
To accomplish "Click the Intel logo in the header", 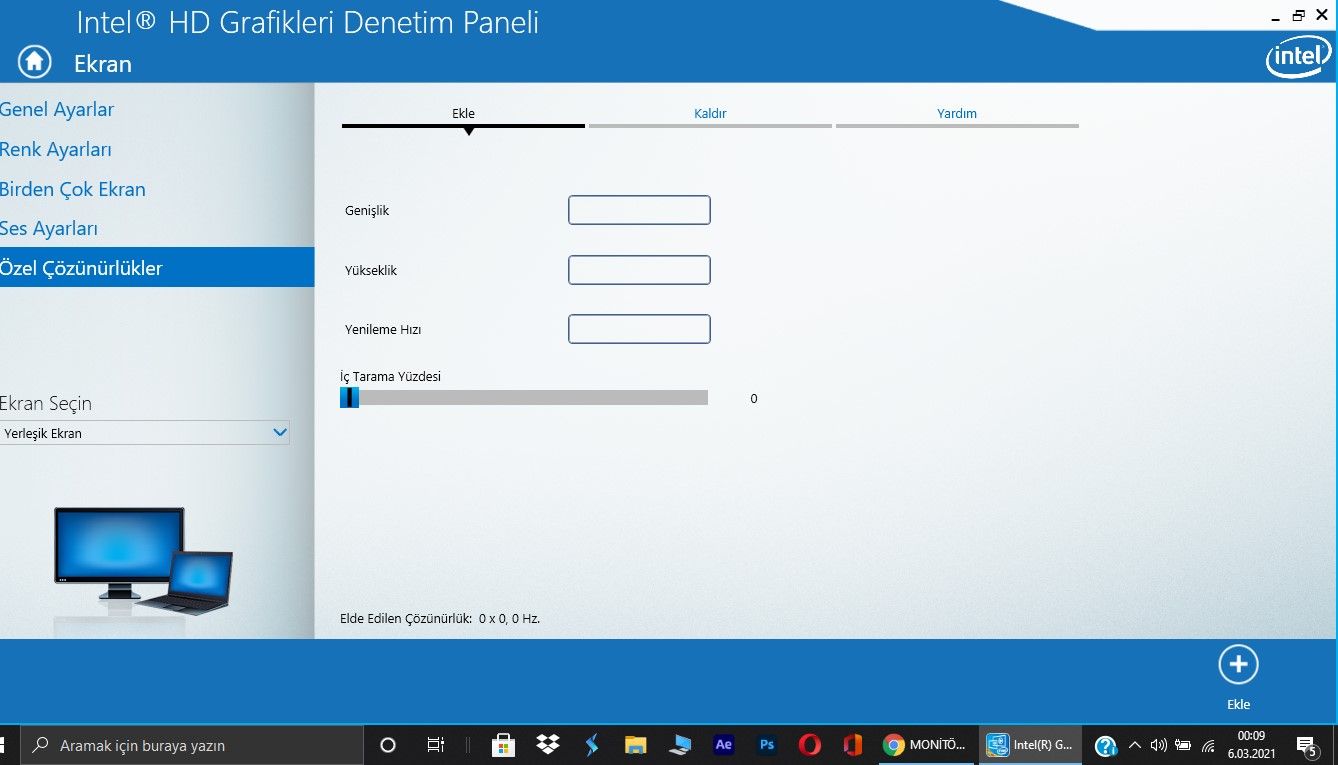I will pos(1298,58).
